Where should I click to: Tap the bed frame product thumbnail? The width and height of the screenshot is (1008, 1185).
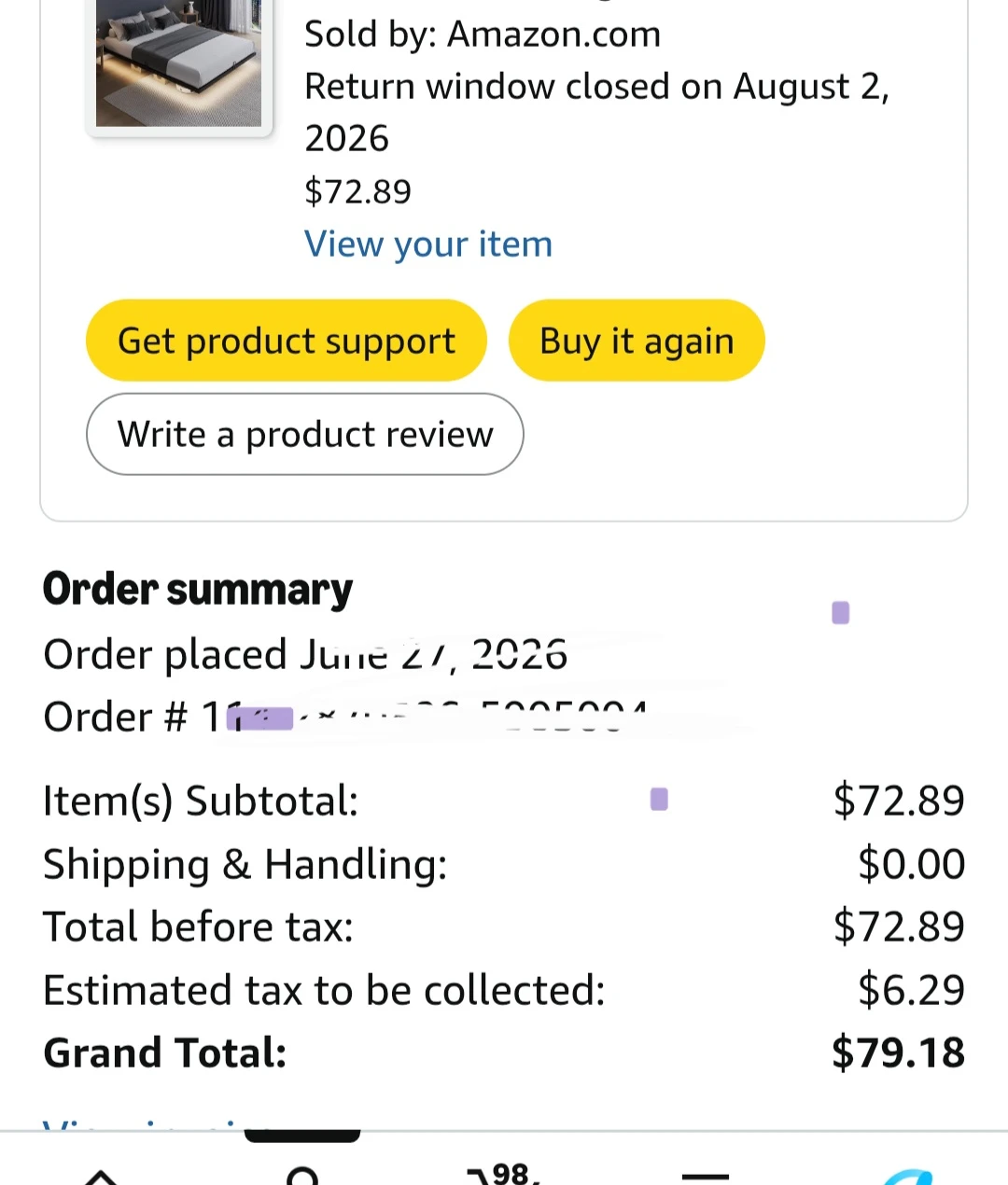point(178,63)
